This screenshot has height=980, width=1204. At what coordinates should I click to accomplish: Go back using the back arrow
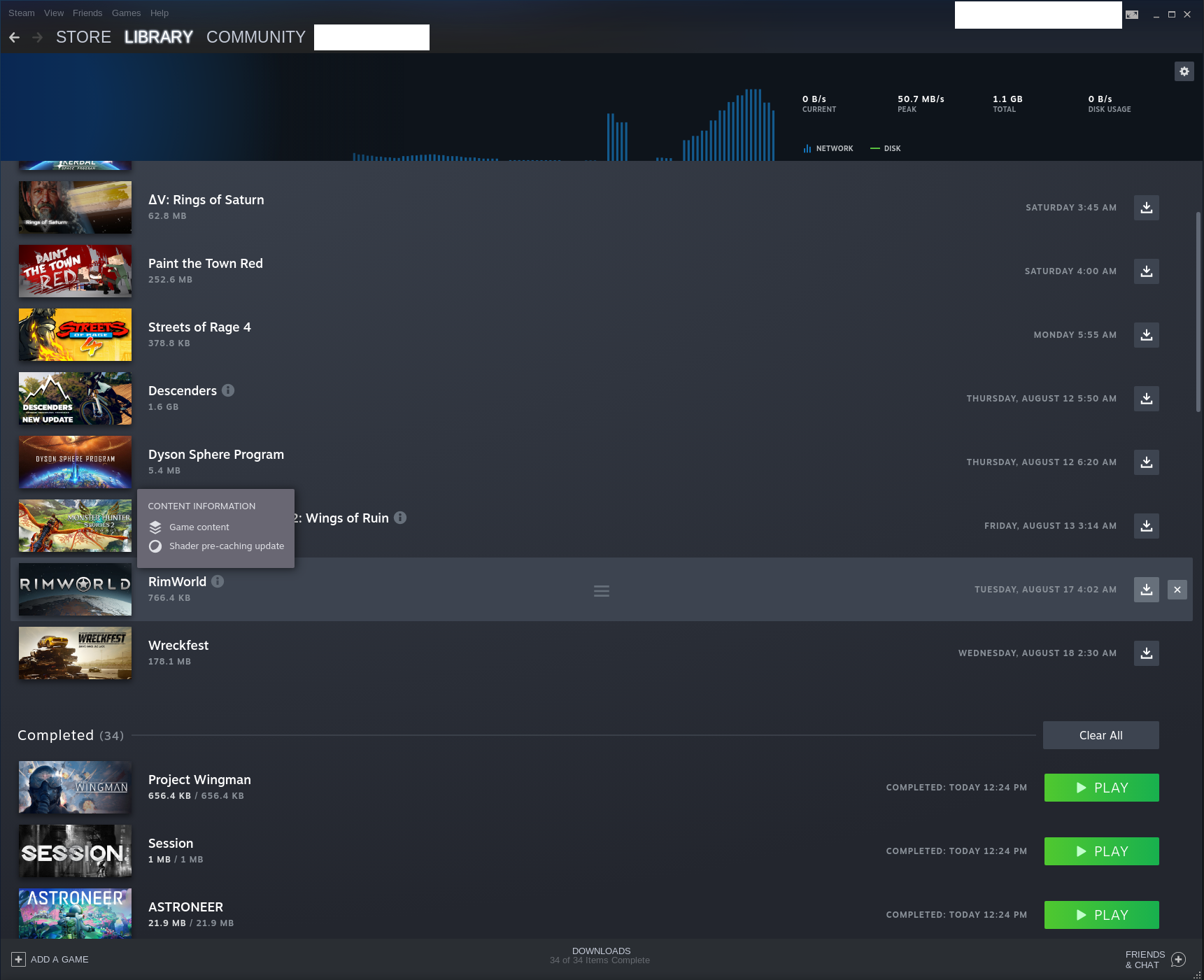coord(14,37)
